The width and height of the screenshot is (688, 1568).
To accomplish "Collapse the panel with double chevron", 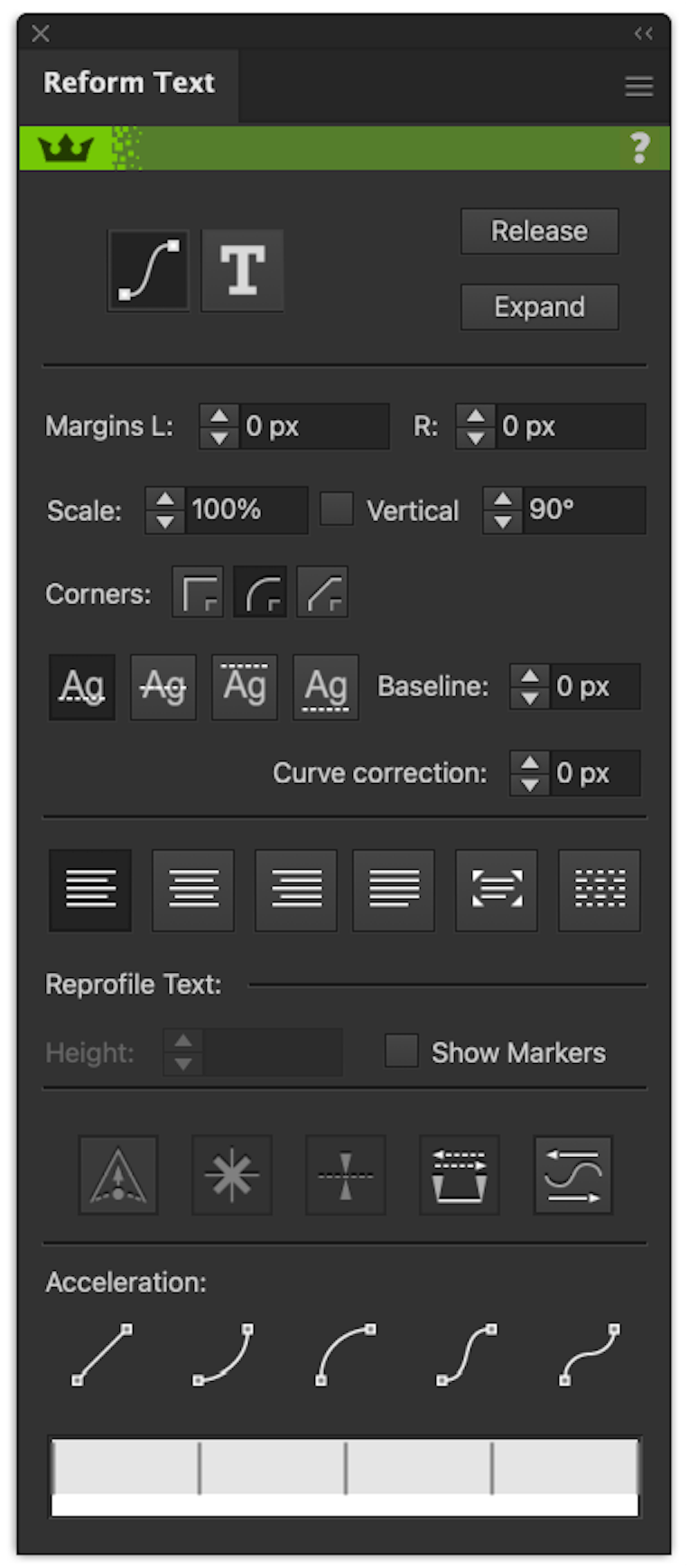I will (643, 33).
